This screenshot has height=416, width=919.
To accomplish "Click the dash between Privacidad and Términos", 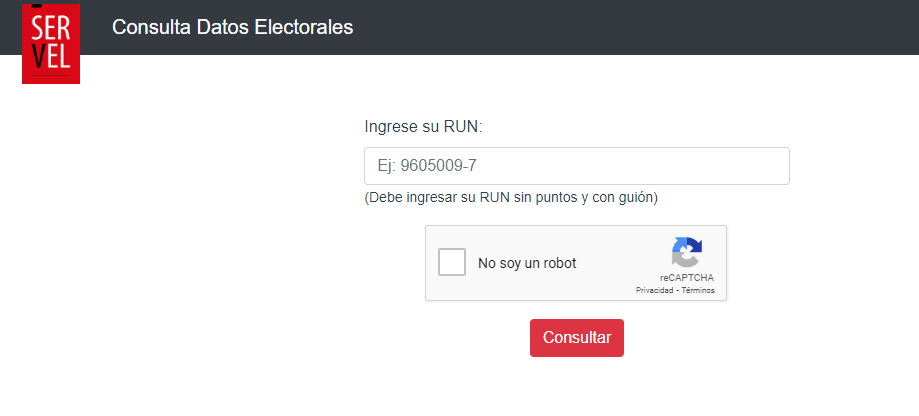I will [x=677, y=291].
